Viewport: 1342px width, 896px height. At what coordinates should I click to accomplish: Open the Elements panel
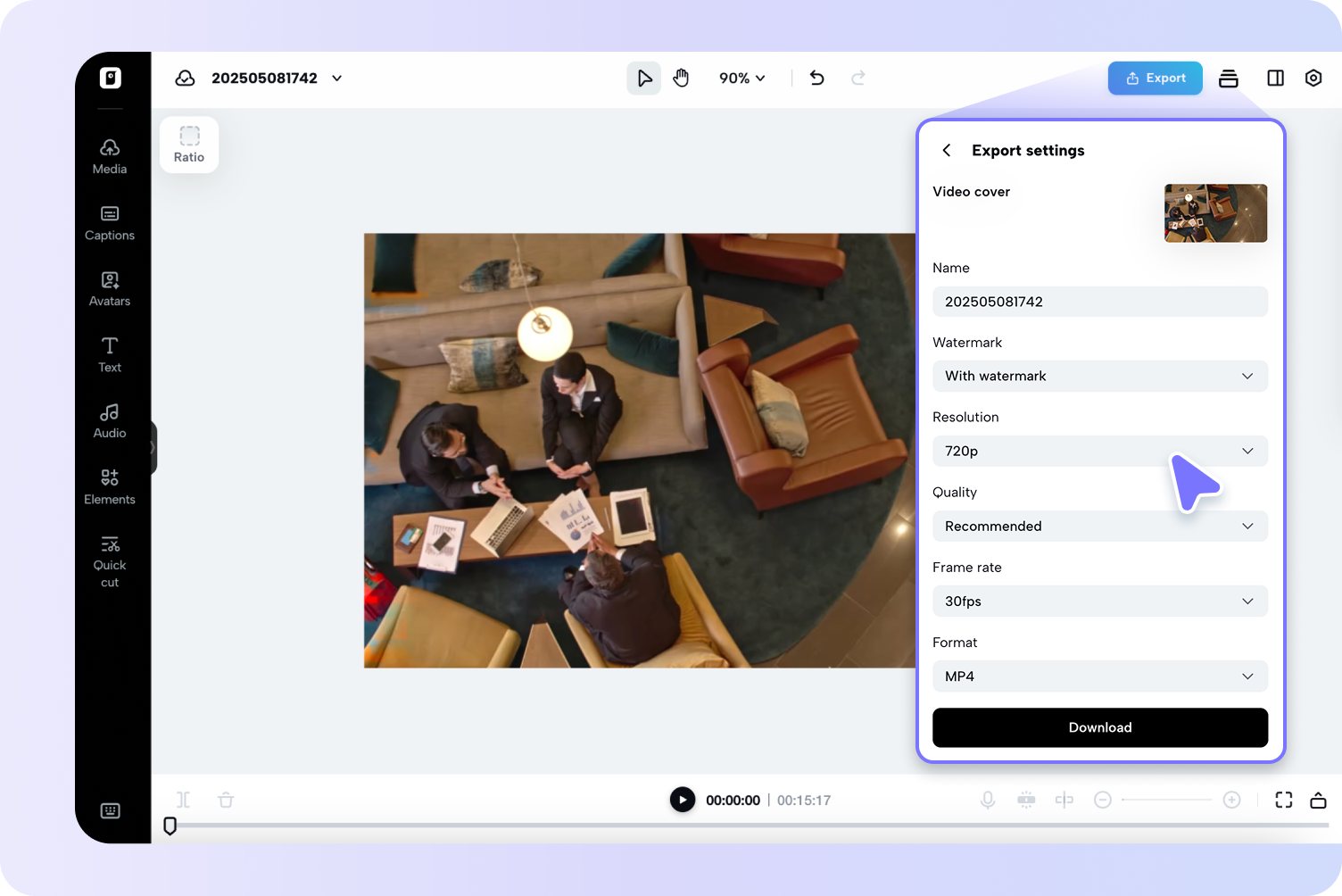point(110,487)
